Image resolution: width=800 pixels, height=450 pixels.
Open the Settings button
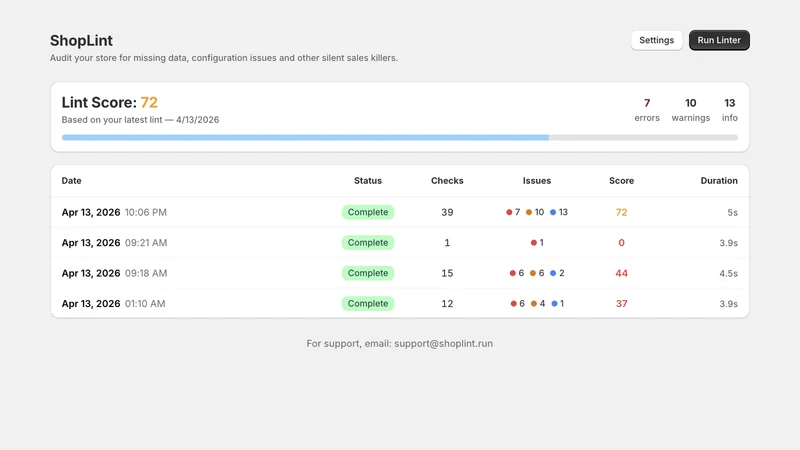(656, 40)
